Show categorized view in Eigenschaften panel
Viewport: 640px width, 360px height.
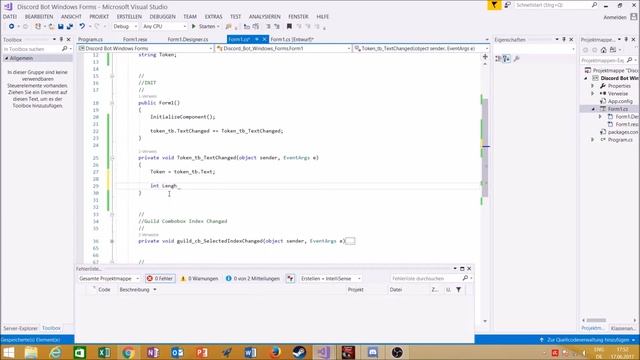(x=498, y=59)
